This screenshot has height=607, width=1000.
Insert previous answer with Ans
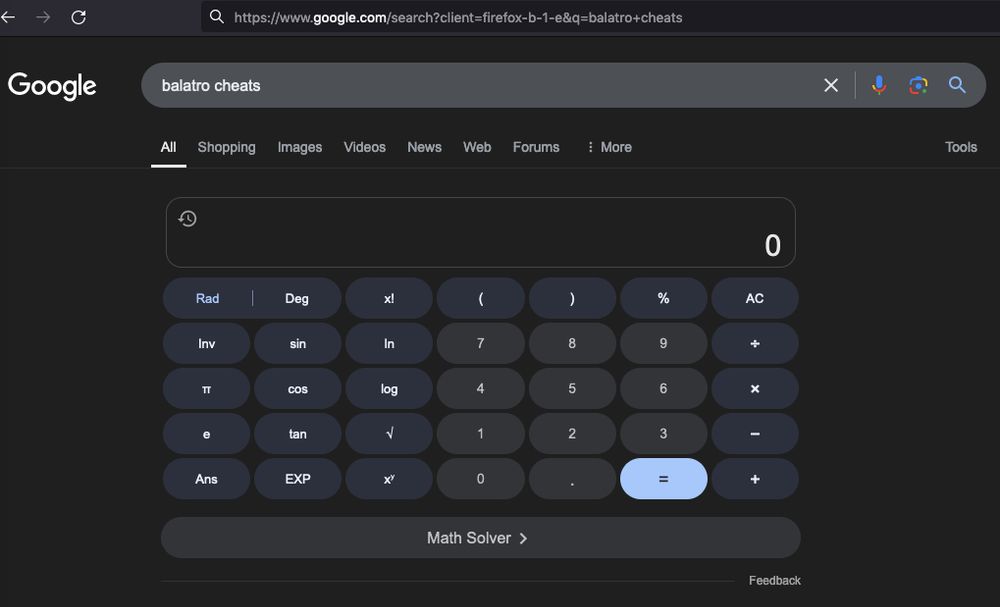[x=207, y=479]
